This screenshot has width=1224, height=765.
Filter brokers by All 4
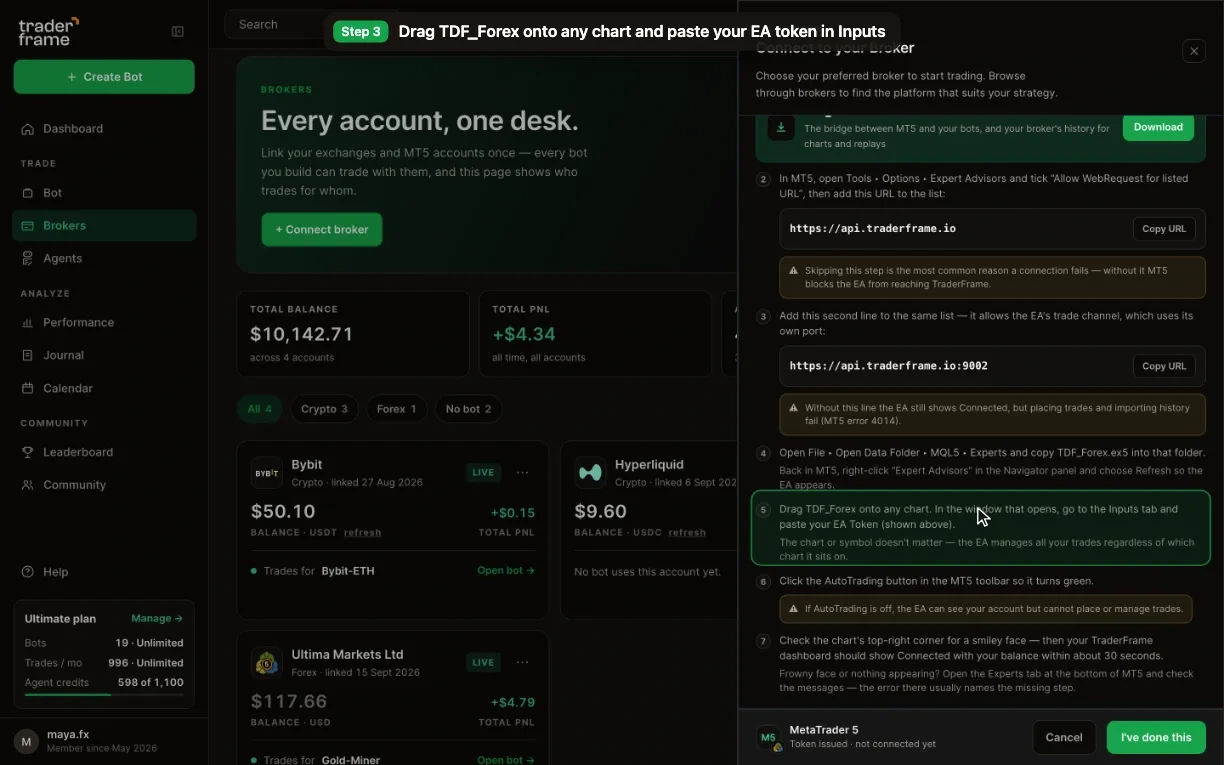[x=260, y=409]
